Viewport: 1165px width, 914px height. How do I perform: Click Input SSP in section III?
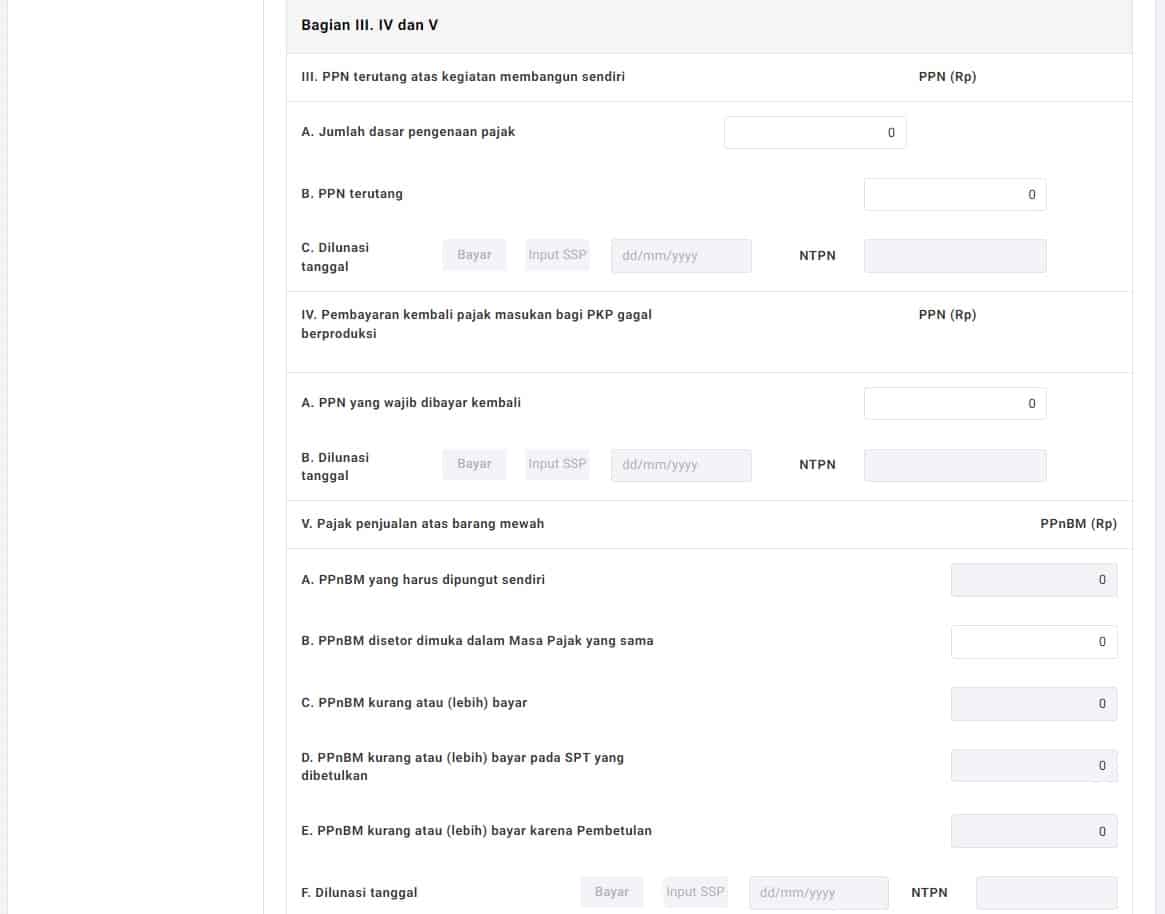click(x=557, y=255)
